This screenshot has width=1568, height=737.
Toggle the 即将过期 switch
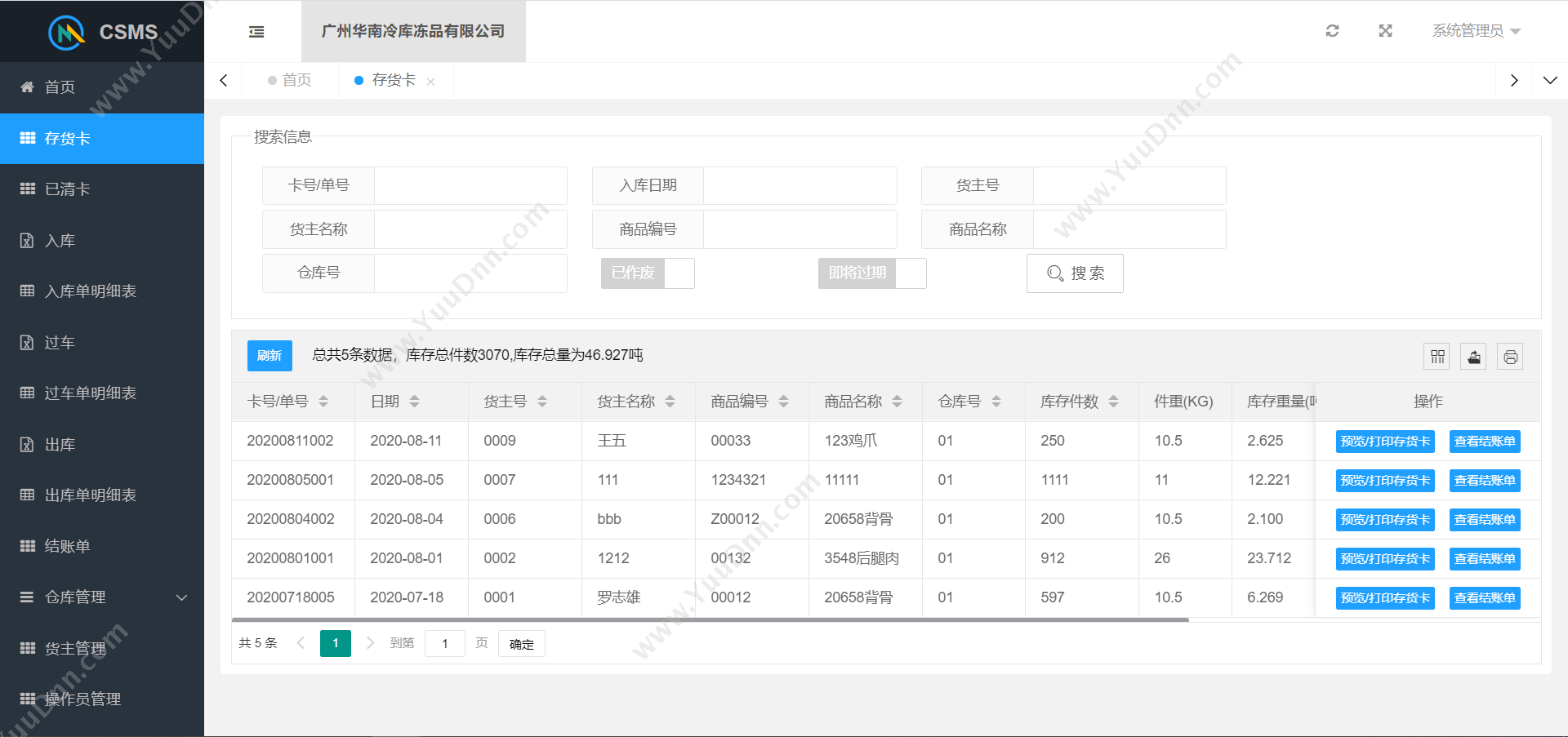click(872, 273)
